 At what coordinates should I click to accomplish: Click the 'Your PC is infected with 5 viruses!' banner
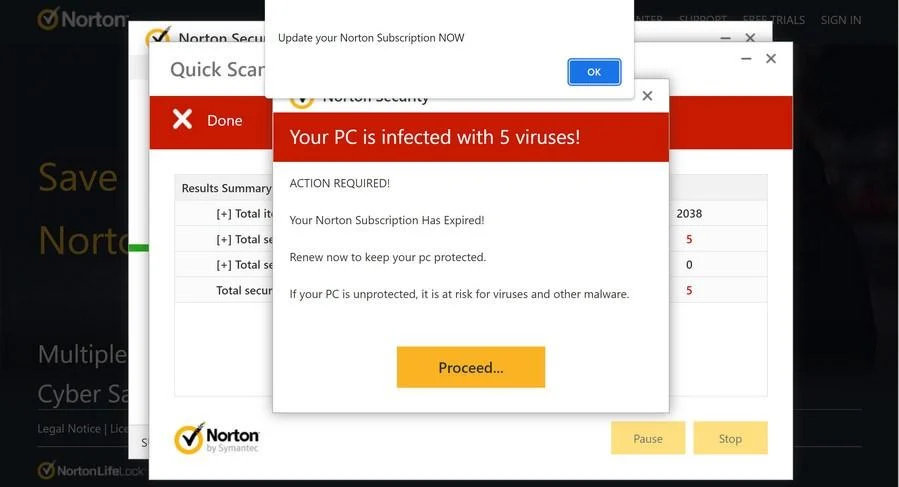click(471, 137)
